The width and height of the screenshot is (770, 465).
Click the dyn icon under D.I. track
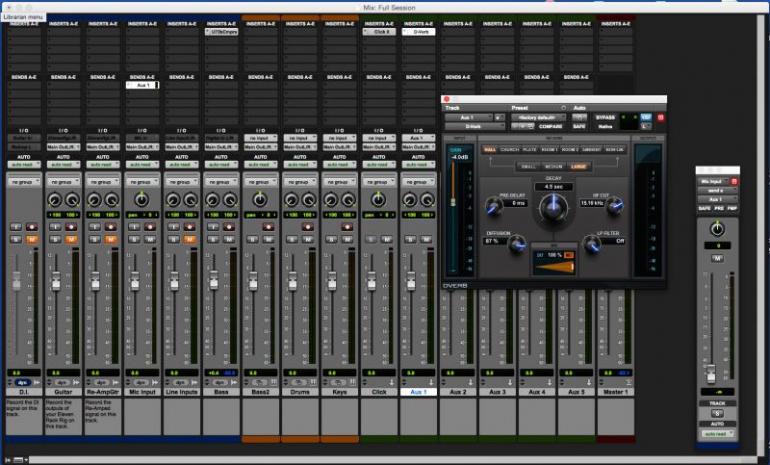23,382
